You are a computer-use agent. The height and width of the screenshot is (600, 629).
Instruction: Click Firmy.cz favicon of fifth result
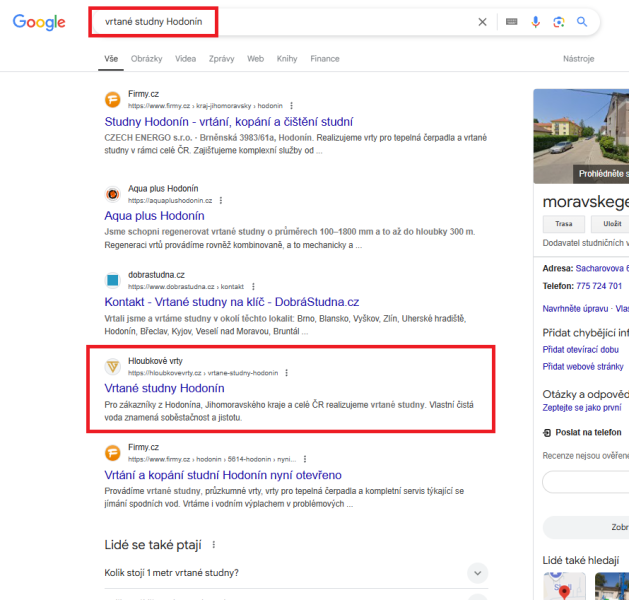tap(113, 453)
